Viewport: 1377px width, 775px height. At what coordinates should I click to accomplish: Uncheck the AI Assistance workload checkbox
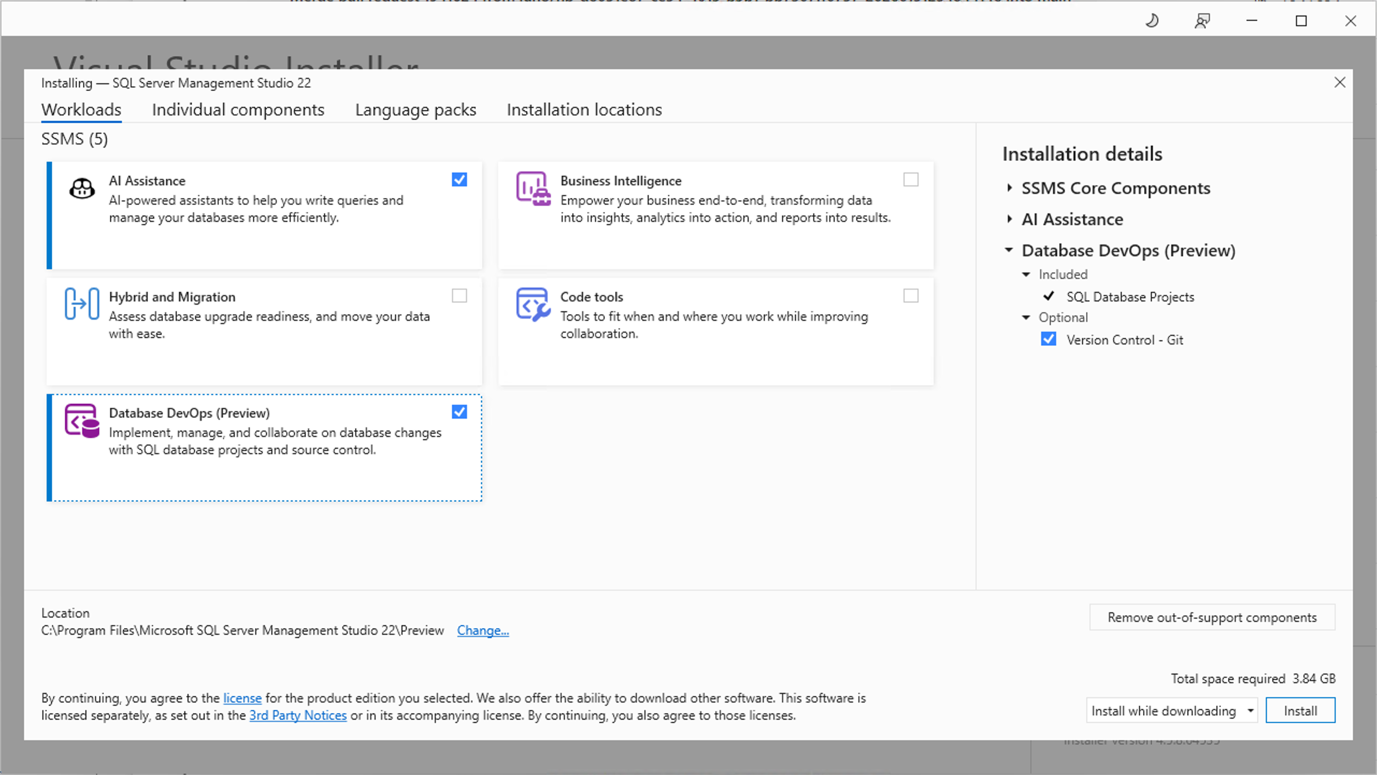coord(459,179)
